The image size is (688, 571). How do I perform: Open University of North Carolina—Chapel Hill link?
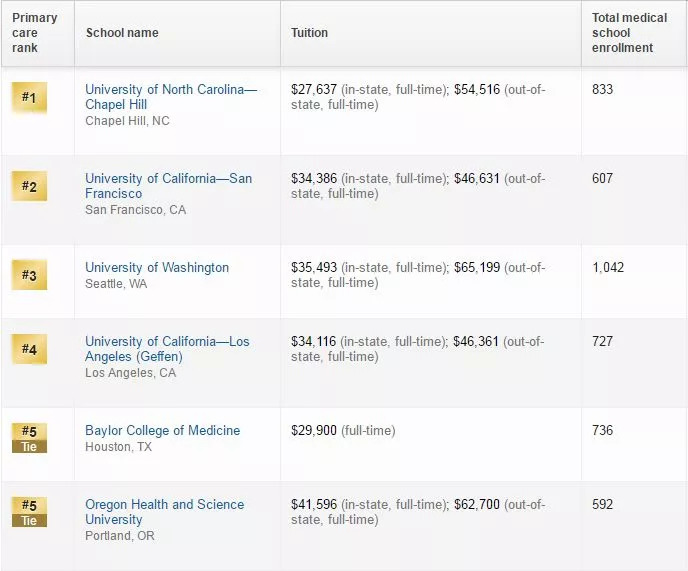click(171, 97)
